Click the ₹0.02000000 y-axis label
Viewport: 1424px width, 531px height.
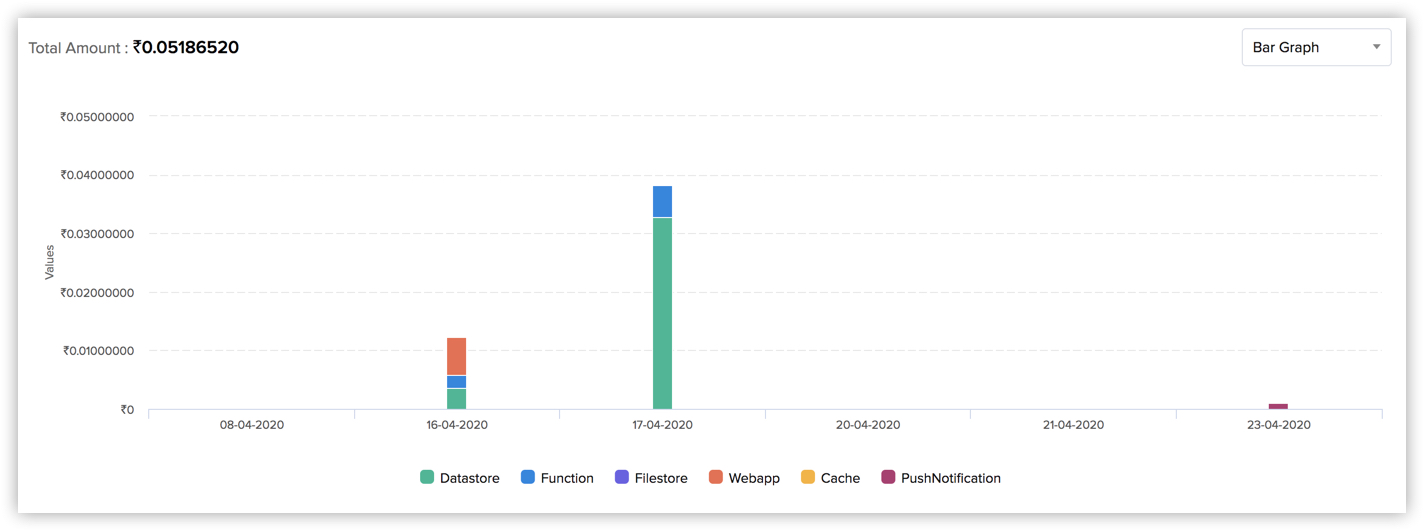click(98, 293)
